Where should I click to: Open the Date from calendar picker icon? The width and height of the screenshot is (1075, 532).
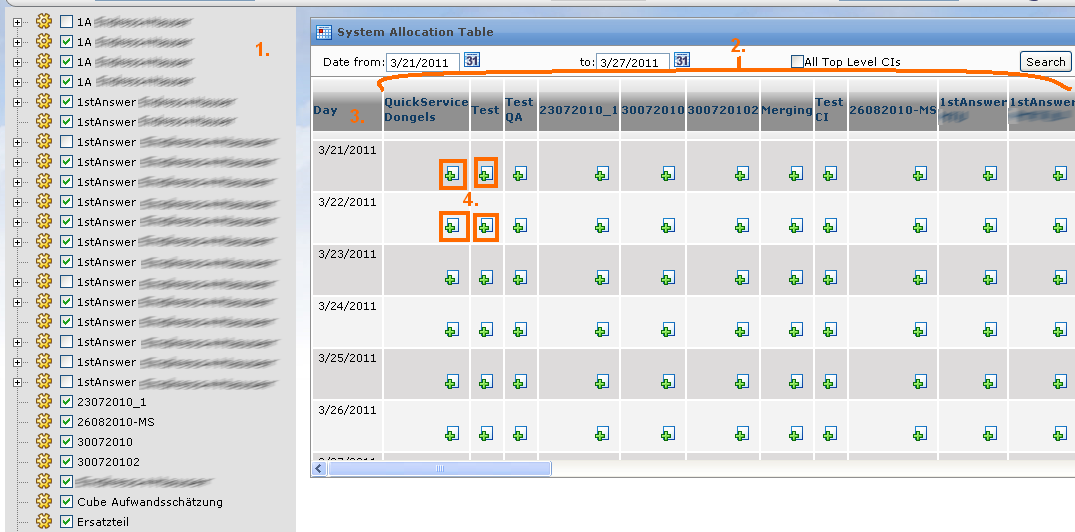click(x=472, y=60)
